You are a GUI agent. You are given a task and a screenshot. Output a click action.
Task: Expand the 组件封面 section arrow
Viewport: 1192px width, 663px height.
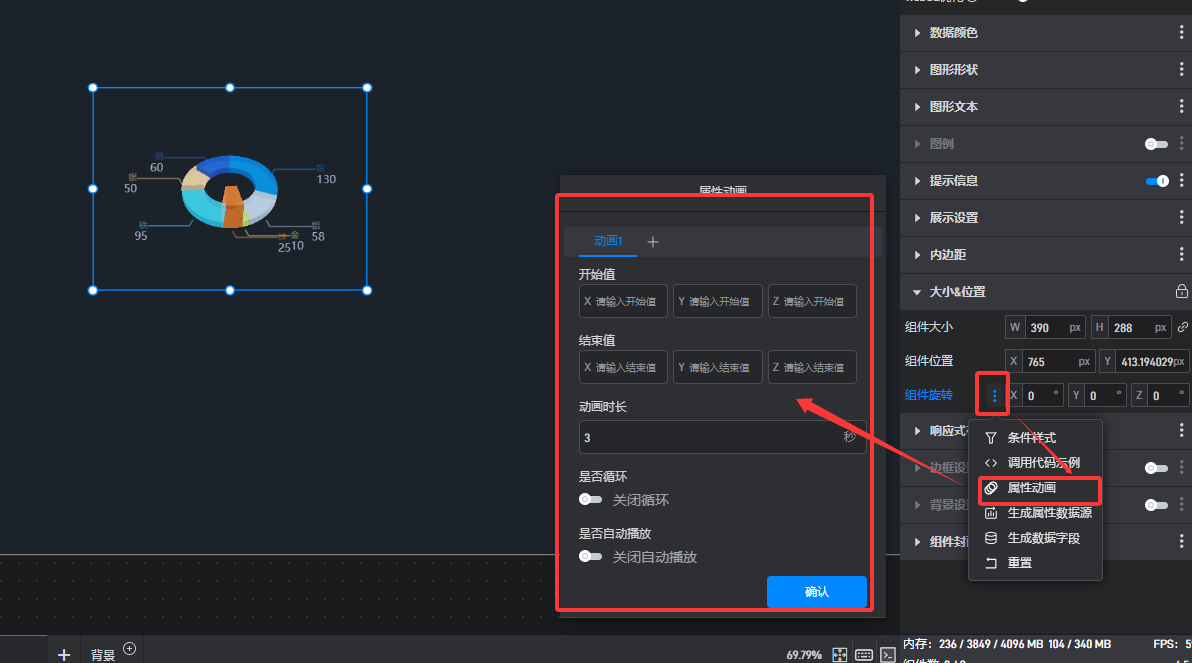917,541
